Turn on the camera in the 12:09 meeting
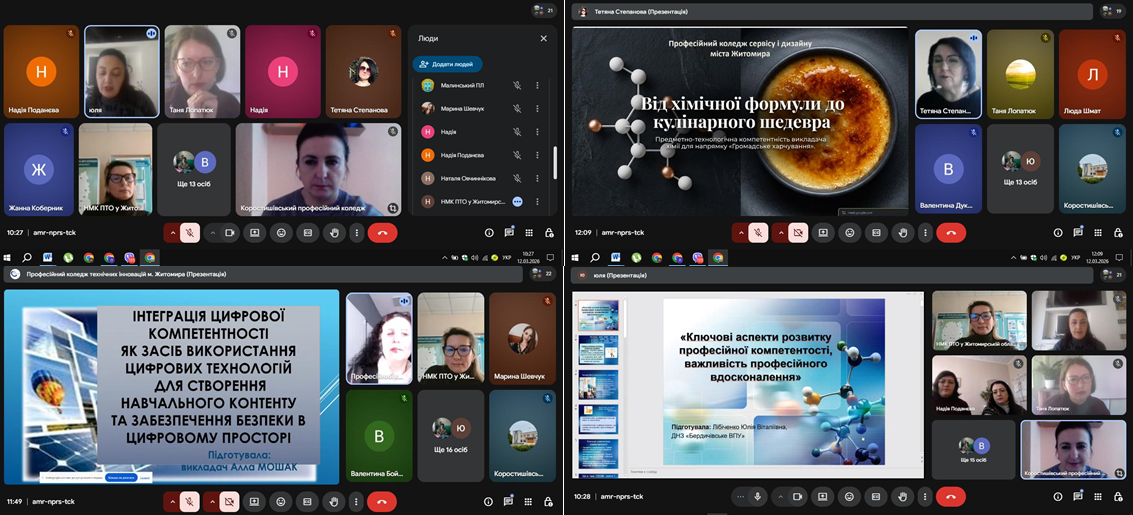Image resolution: width=1133 pixels, height=515 pixels. point(798,233)
